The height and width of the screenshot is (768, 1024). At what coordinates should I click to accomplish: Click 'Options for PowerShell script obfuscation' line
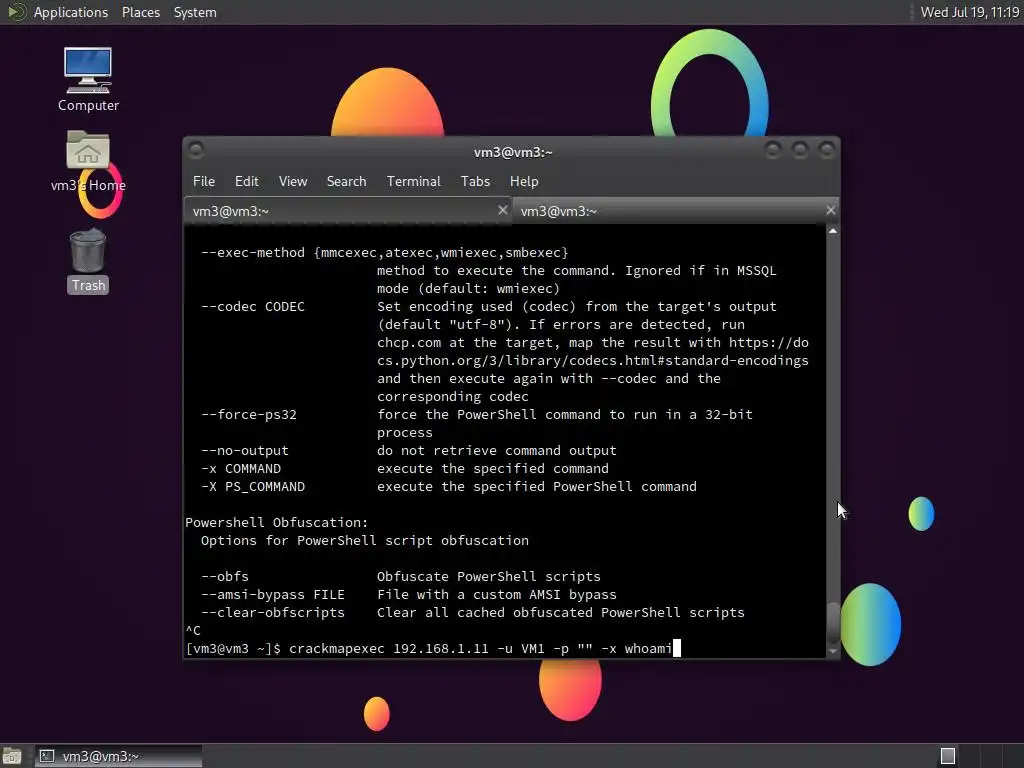click(x=364, y=541)
